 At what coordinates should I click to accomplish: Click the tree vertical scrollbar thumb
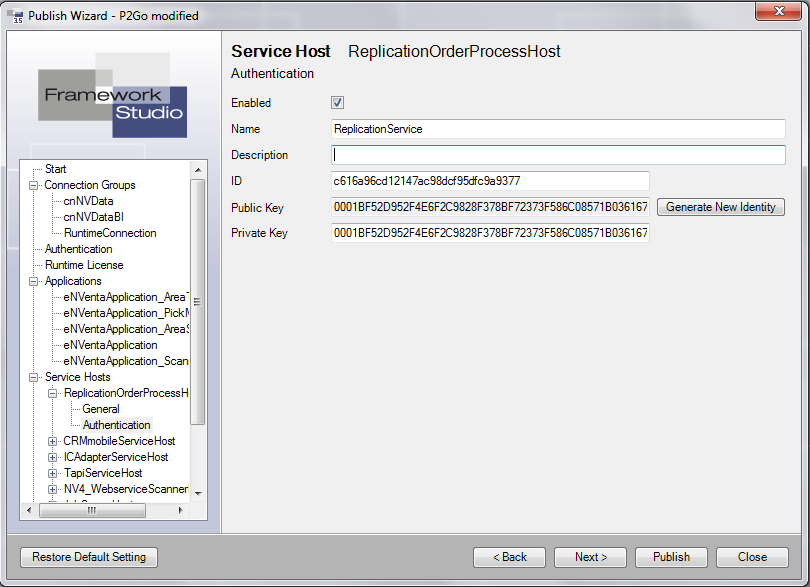tap(198, 302)
